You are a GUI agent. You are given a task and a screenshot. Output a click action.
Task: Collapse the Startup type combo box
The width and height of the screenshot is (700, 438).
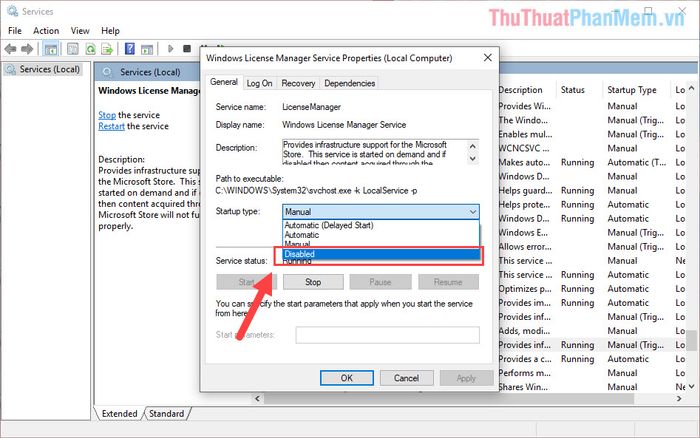[473, 212]
